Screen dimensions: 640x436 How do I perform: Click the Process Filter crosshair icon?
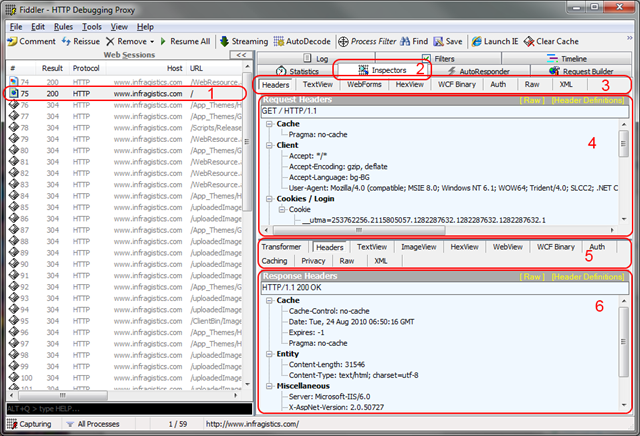343,41
